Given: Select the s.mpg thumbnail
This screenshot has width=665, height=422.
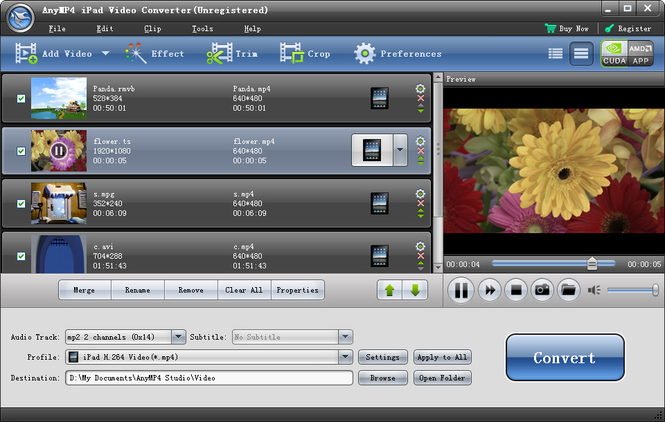Looking at the screenshot, I should [x=59, y=203].
